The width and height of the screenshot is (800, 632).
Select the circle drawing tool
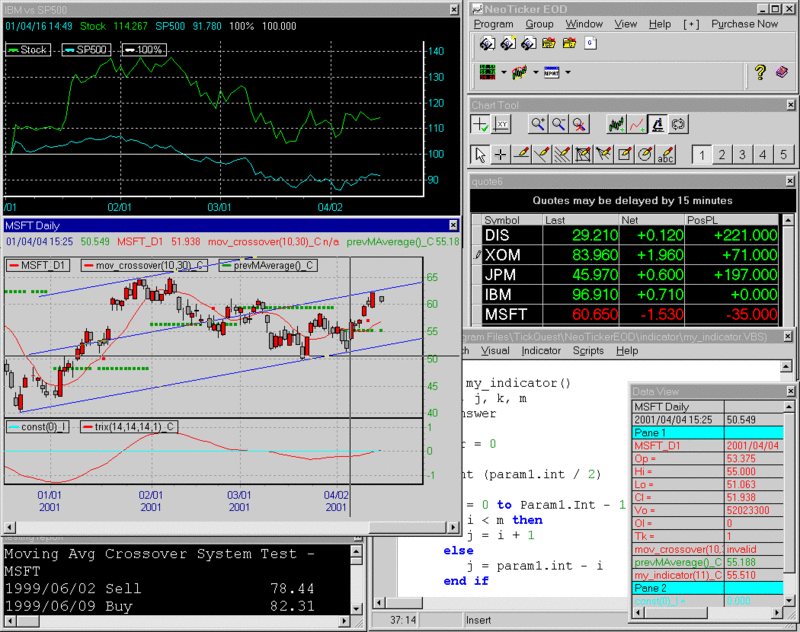645,155
